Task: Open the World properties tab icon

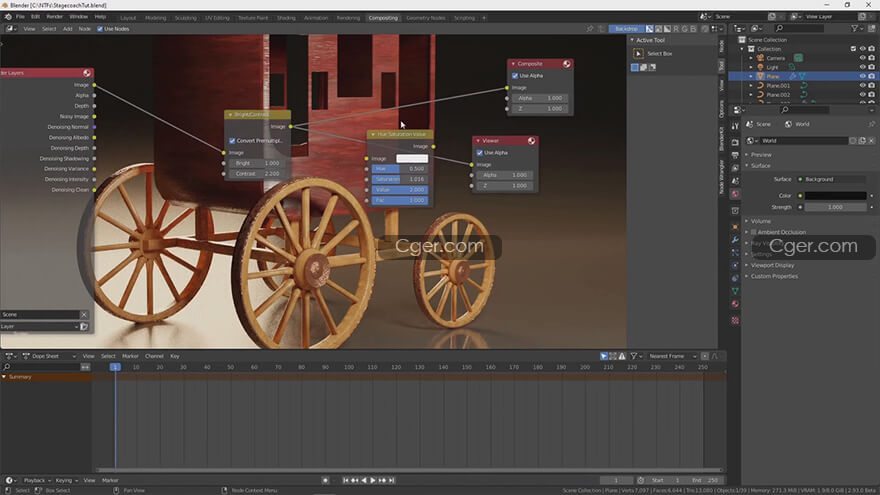Action: click(735, 194)
